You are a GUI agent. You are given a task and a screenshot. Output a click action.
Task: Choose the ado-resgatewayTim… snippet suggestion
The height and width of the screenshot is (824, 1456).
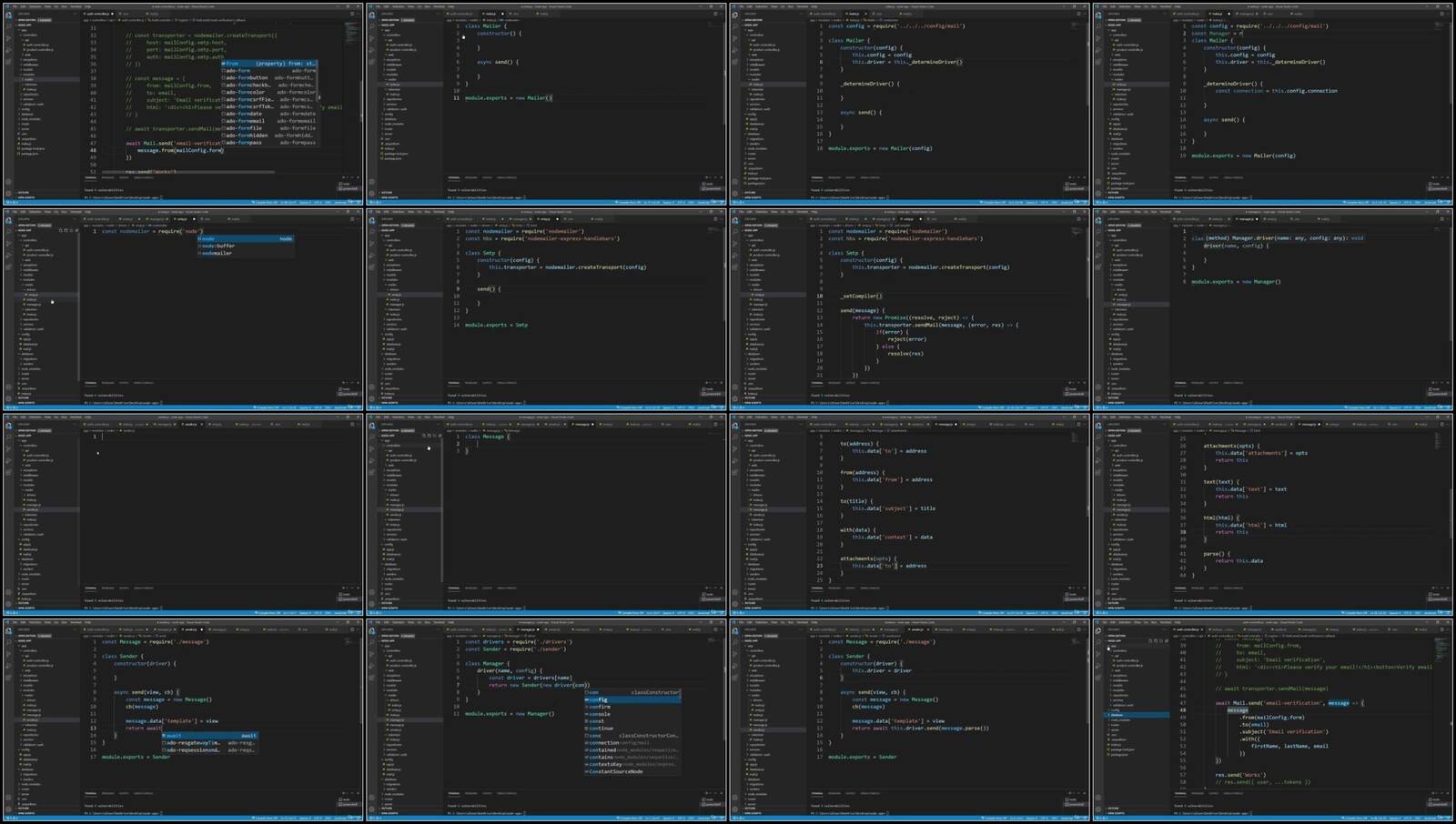point(209,743)
